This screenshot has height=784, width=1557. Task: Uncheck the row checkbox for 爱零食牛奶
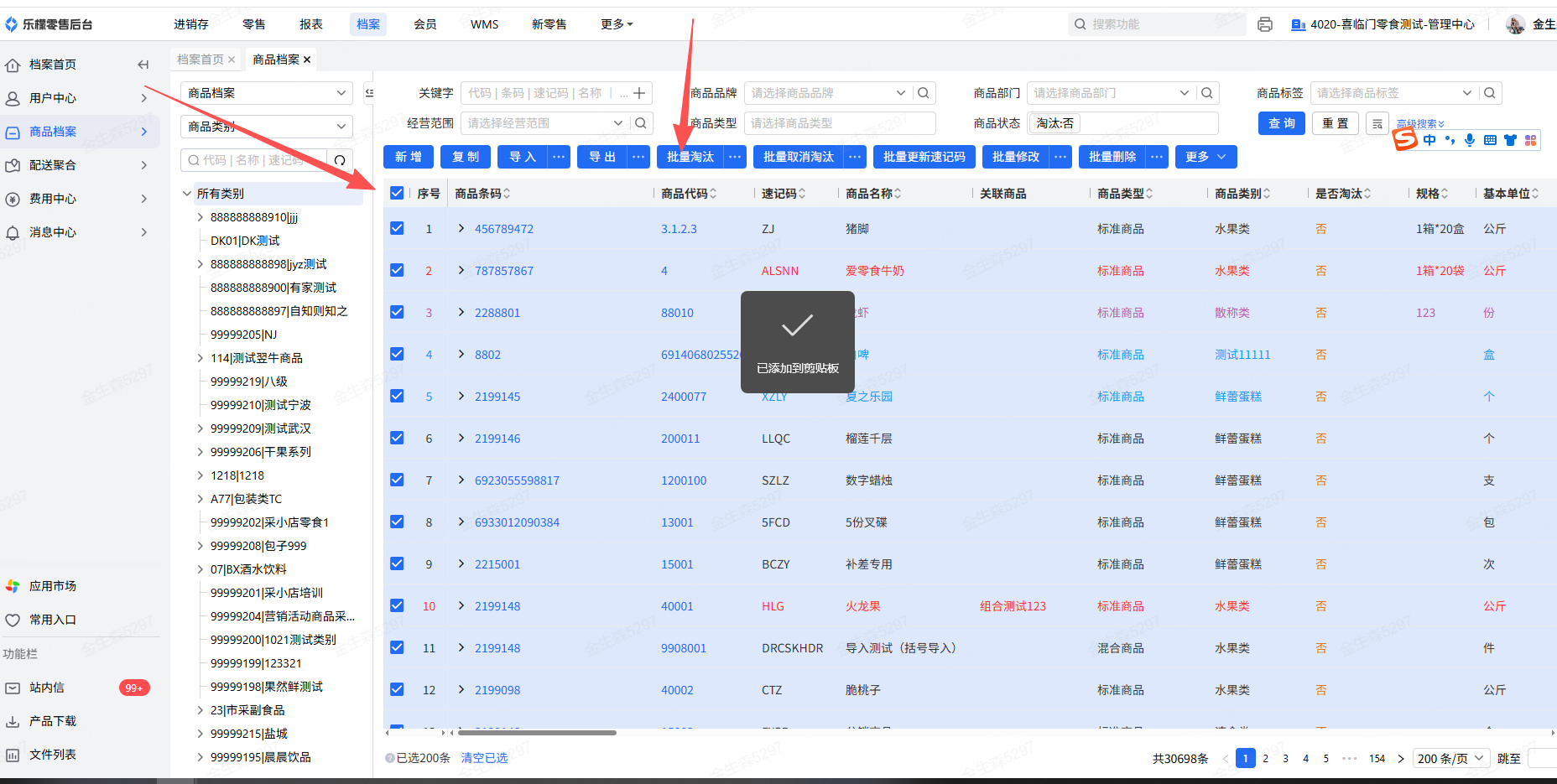coord(398,270)
